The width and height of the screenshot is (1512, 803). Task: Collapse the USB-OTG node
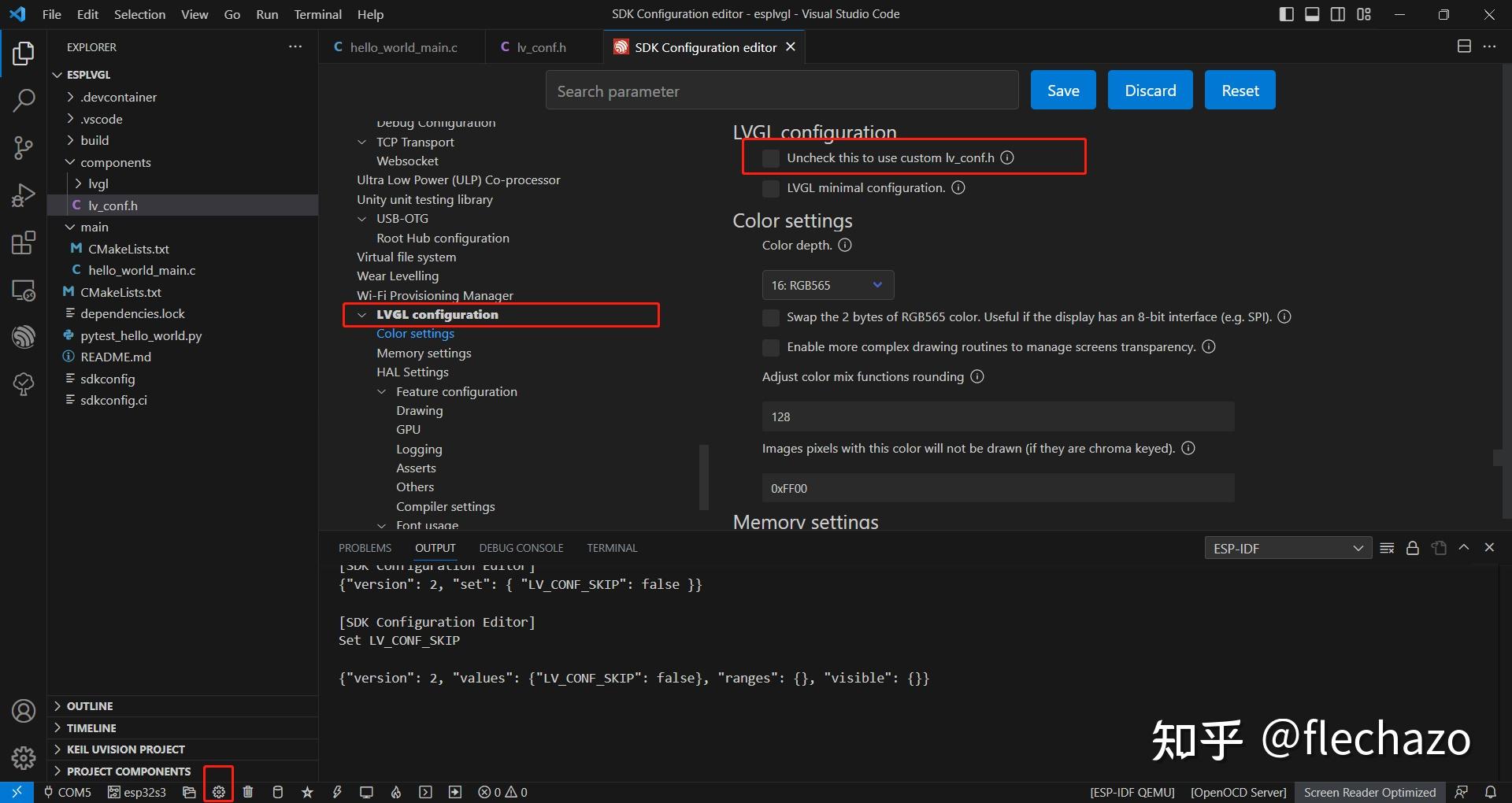click(x=362, y=219)
